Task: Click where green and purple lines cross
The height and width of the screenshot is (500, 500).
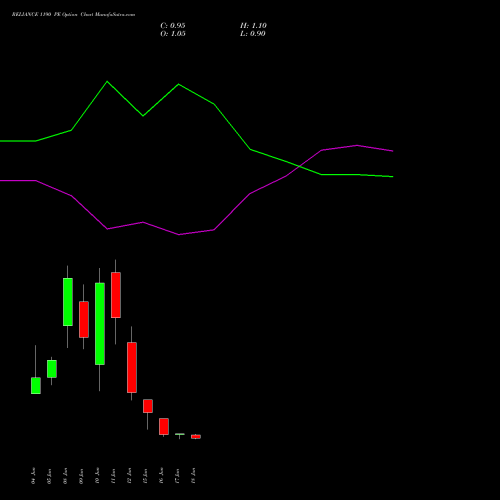Action: point(300,166)
